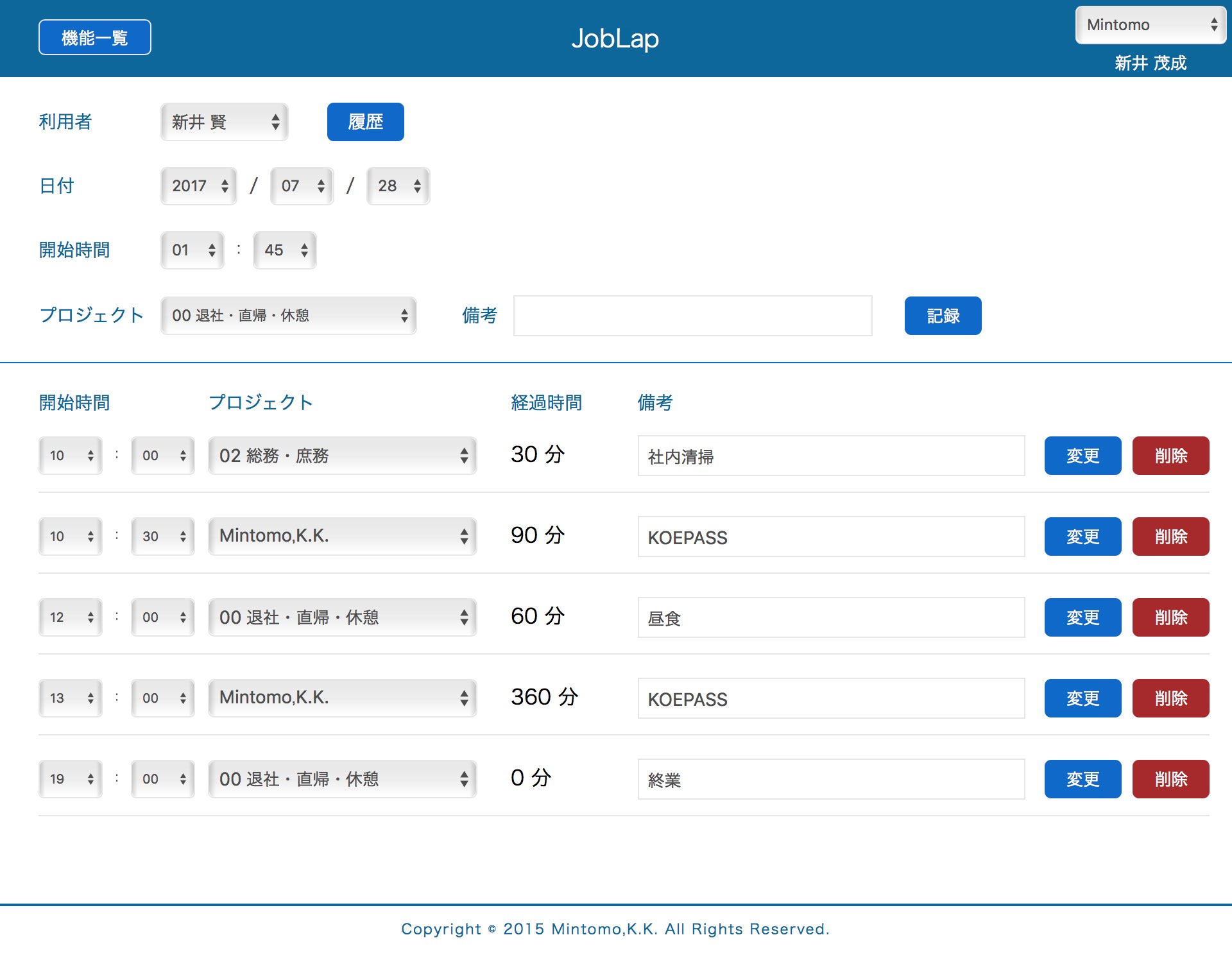The width and height of the screenshot is (1232, 953).
Task: Open hour dropdown showing 13
Action: 70,698
